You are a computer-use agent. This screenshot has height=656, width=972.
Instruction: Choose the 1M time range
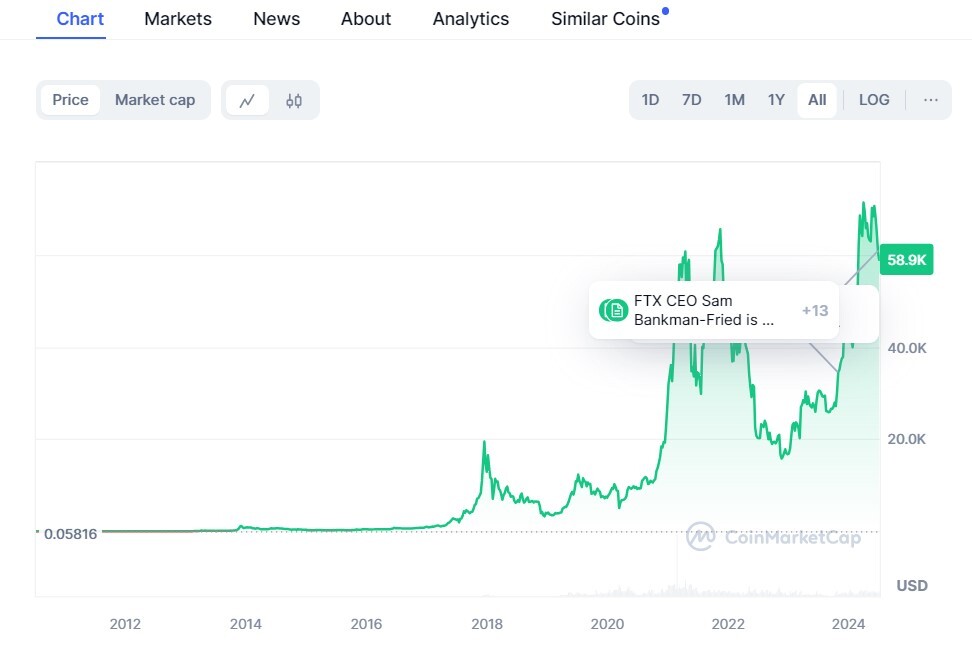click(x=735, y=100)
